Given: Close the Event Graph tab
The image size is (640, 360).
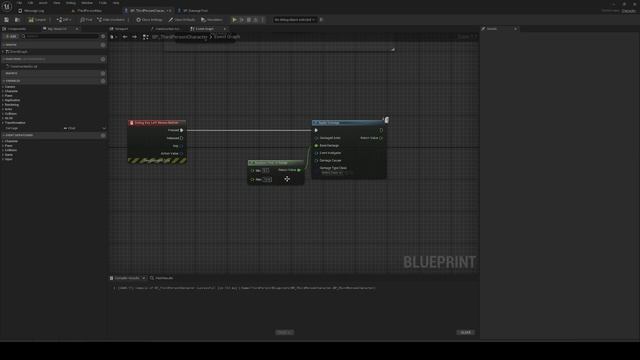Looking at the screenshot, I should click(x=224, y=29).
